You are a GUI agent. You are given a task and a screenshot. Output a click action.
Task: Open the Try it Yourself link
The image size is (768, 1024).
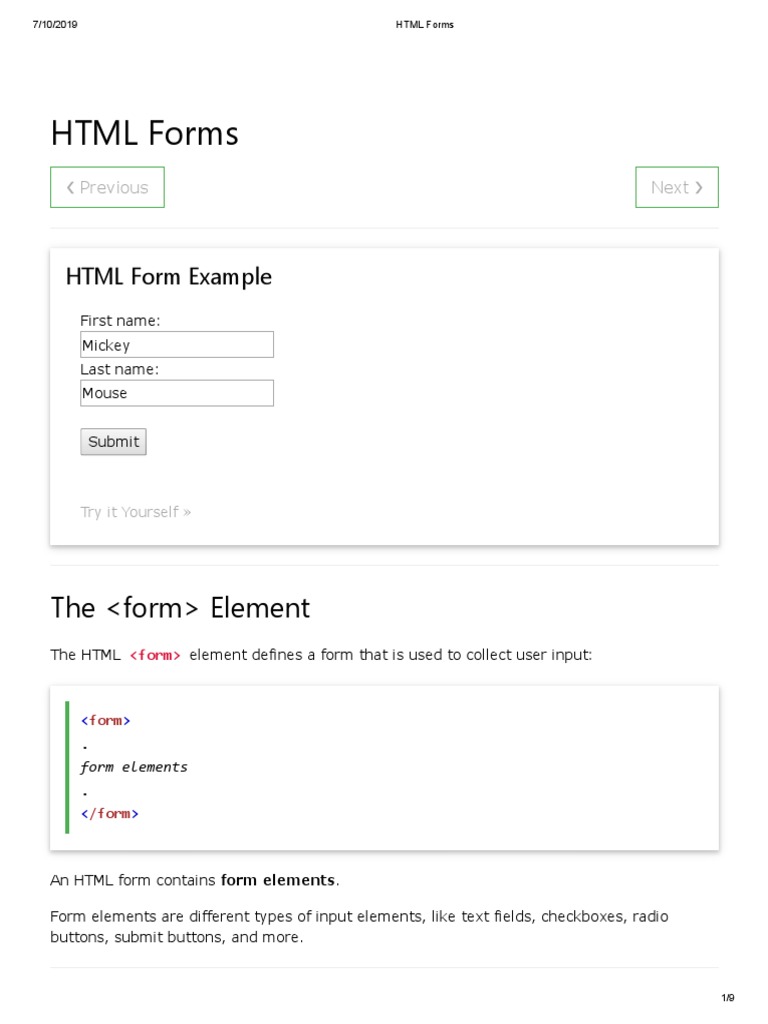point(135,512)
